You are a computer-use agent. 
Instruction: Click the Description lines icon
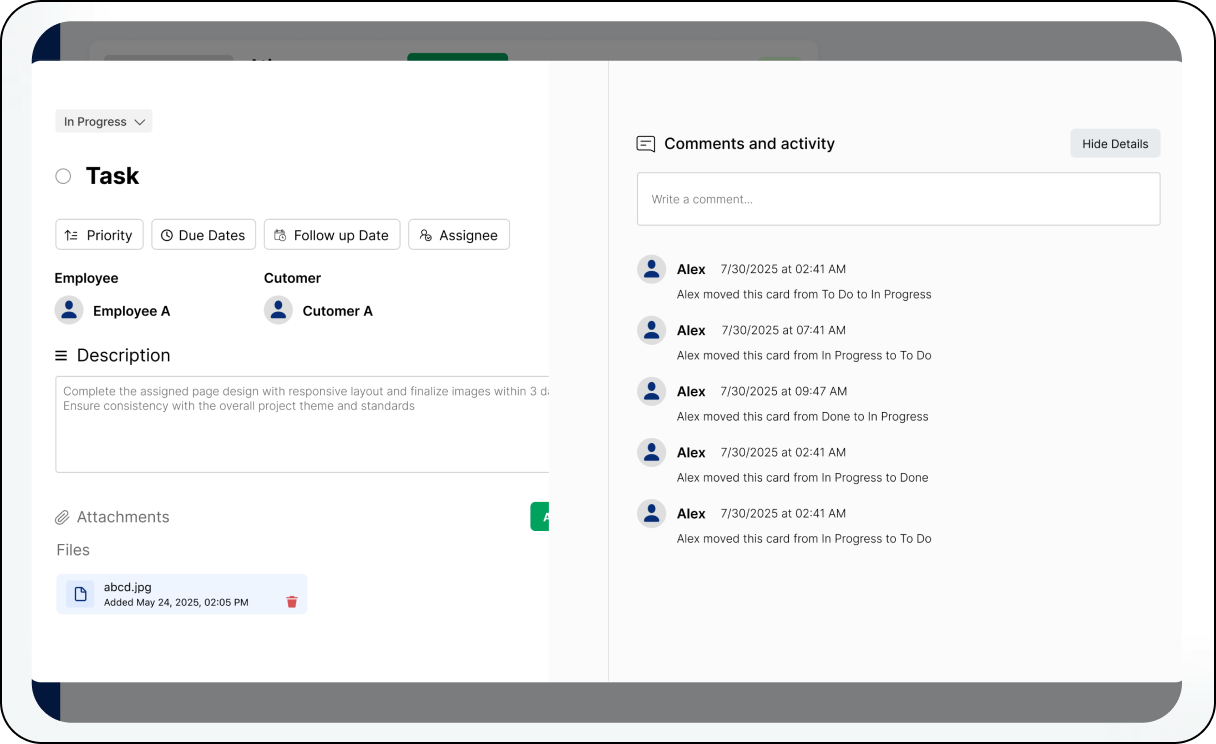click(x=61, y=356)
